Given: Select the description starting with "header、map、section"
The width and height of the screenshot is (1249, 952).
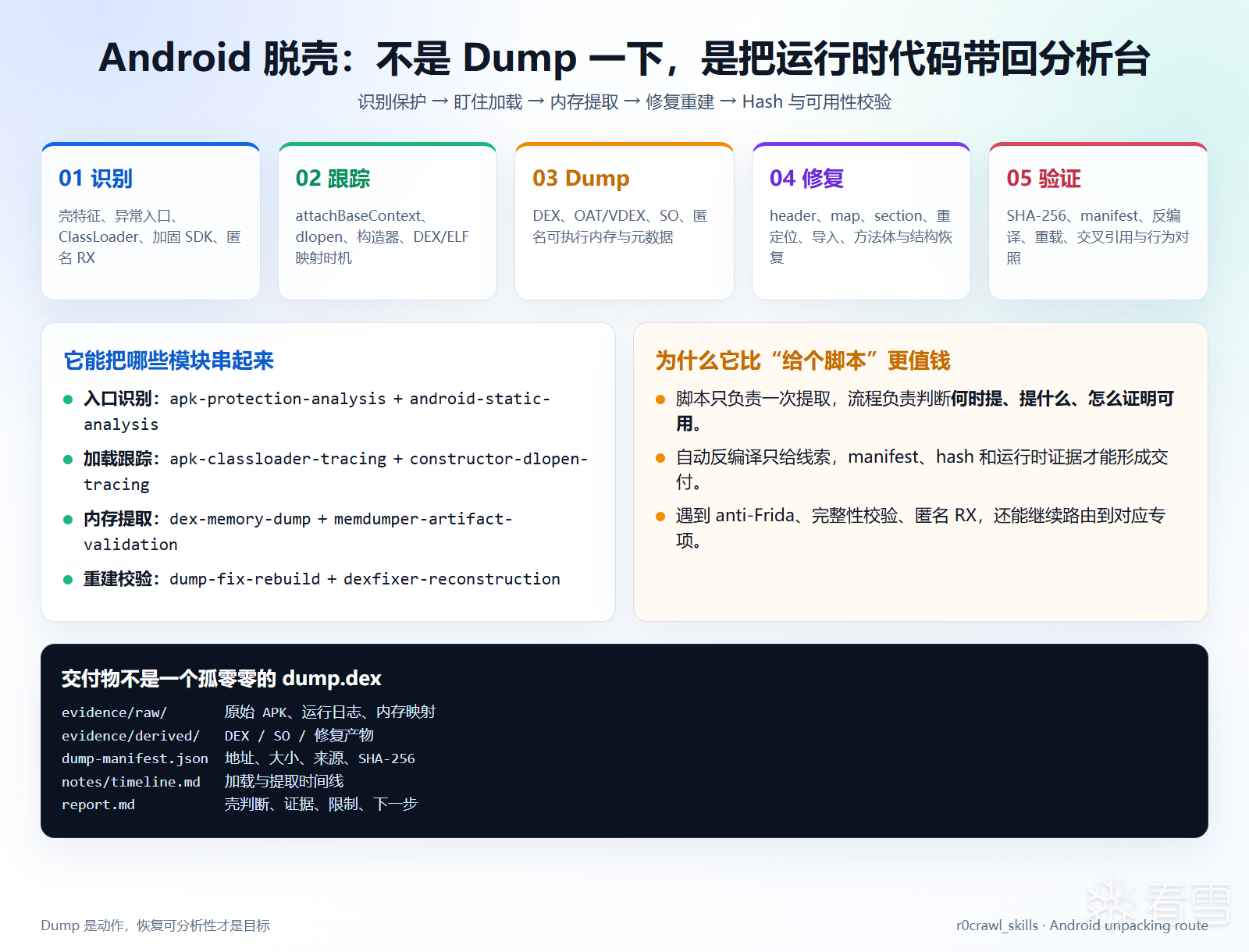Looking at the screenshot, I should pos(861,236).
